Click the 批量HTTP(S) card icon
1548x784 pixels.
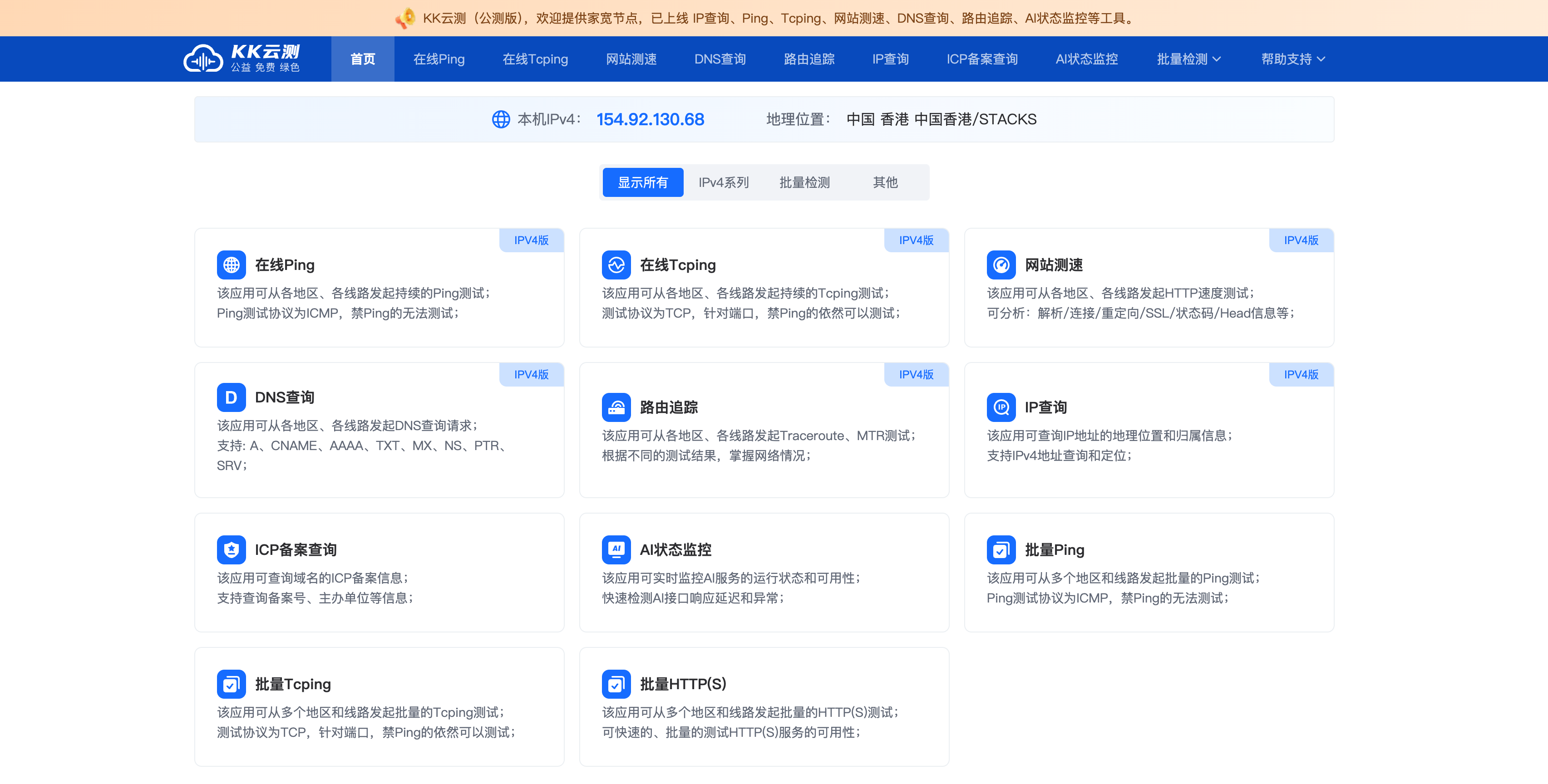(616, 684)
